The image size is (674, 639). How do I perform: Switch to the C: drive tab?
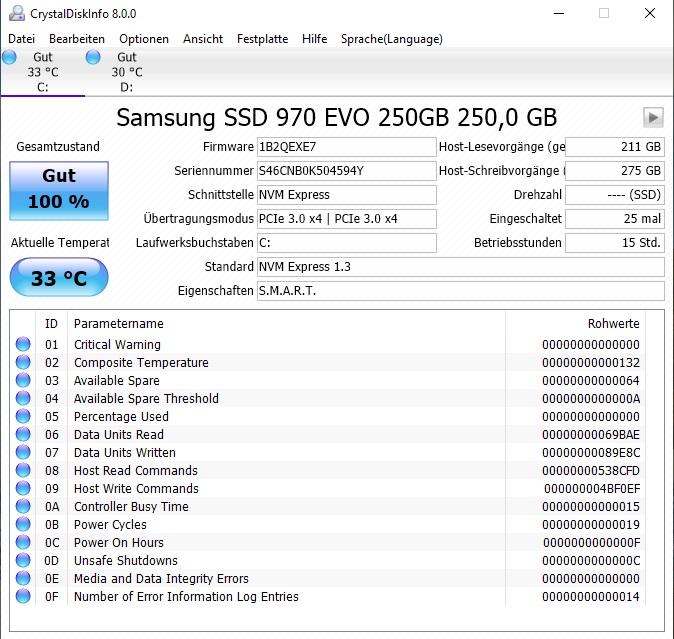pyautogui.click(x=43, y=72)
